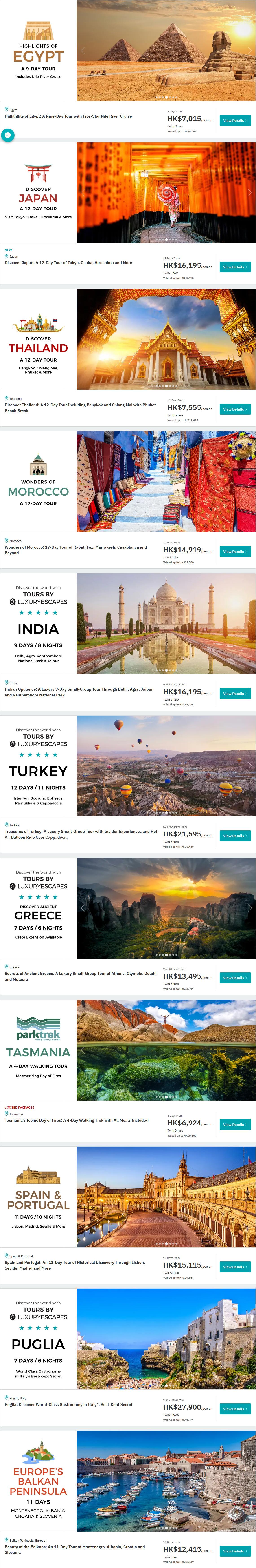Select a carousel dot under Thailand temple photo
256x1568 pixels.
point(166,386)
